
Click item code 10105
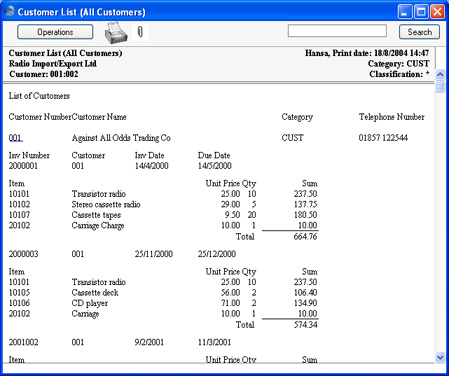(x=19, y=293)
